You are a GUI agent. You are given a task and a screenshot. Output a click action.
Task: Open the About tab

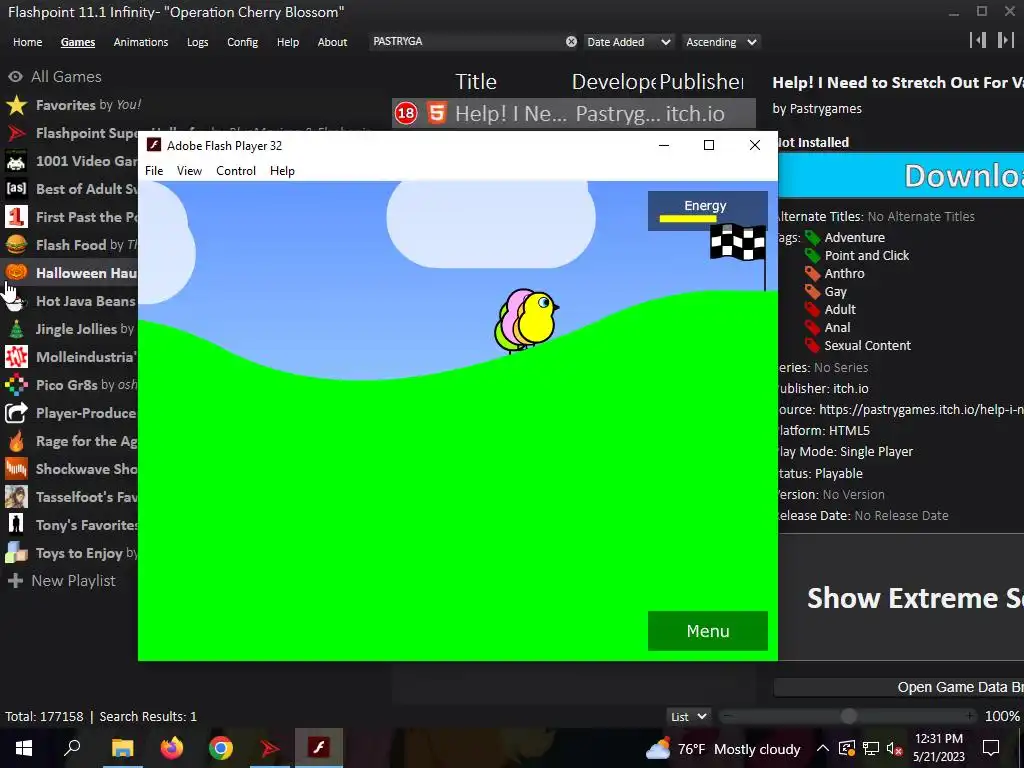[332, 42]
